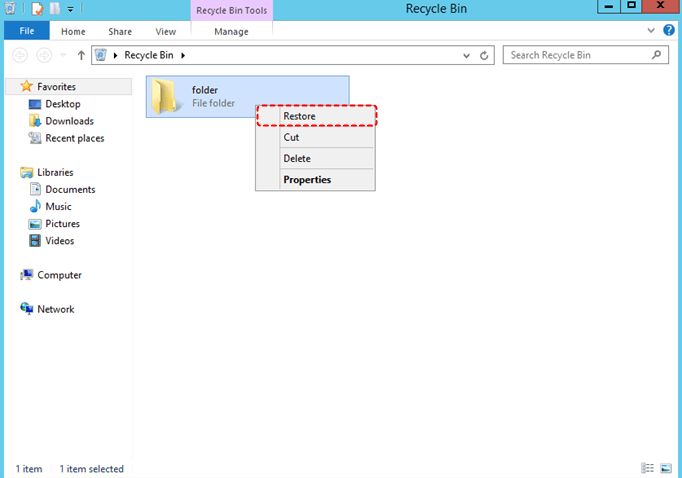Image resolution: width=682 pixels, height=478 pixels.
Task: Click the Recycle Bin Tools contextual tab header
Action: tap(231, 10)
